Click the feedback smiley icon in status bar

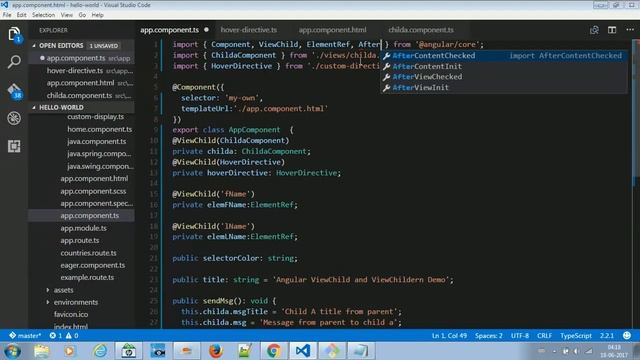[x=627, y=336]
